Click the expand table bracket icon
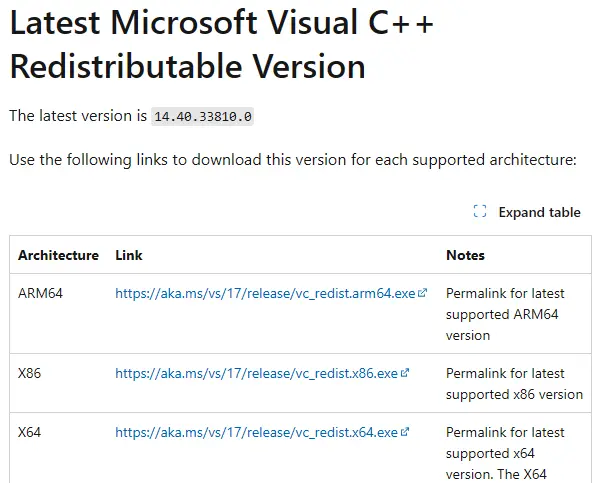The image size is (599, 483). coord(480,211)
